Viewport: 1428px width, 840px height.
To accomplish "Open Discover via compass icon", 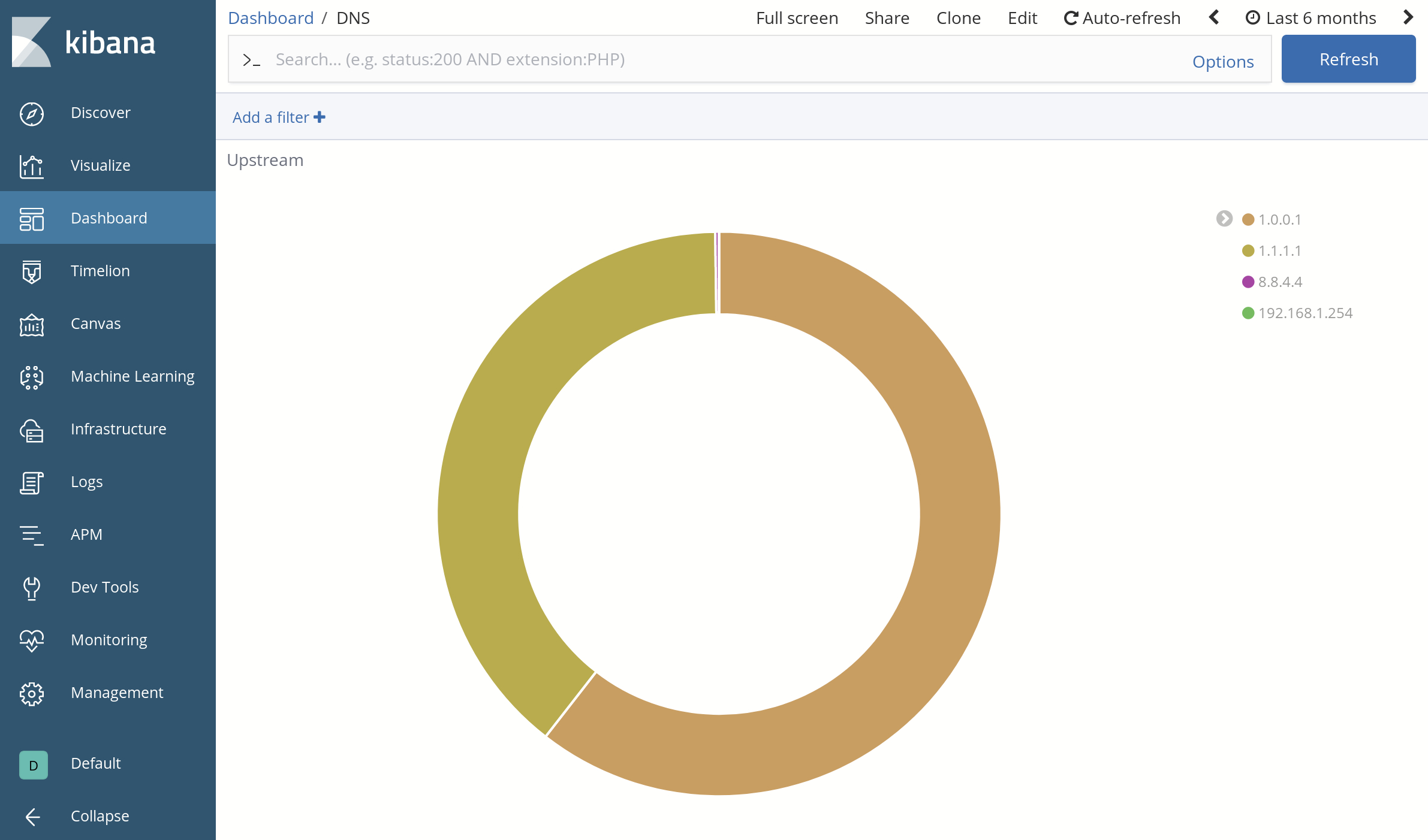I will pyautogui.click(x=32, y=114).
